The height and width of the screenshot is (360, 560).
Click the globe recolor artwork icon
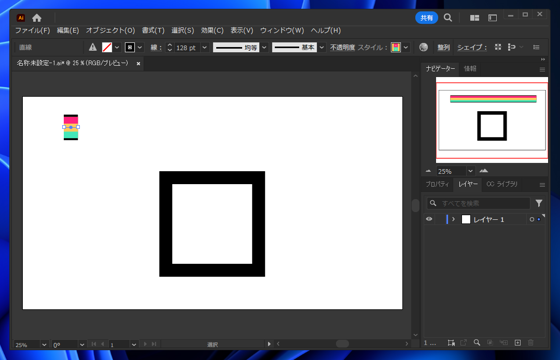[x=423, y=47]
